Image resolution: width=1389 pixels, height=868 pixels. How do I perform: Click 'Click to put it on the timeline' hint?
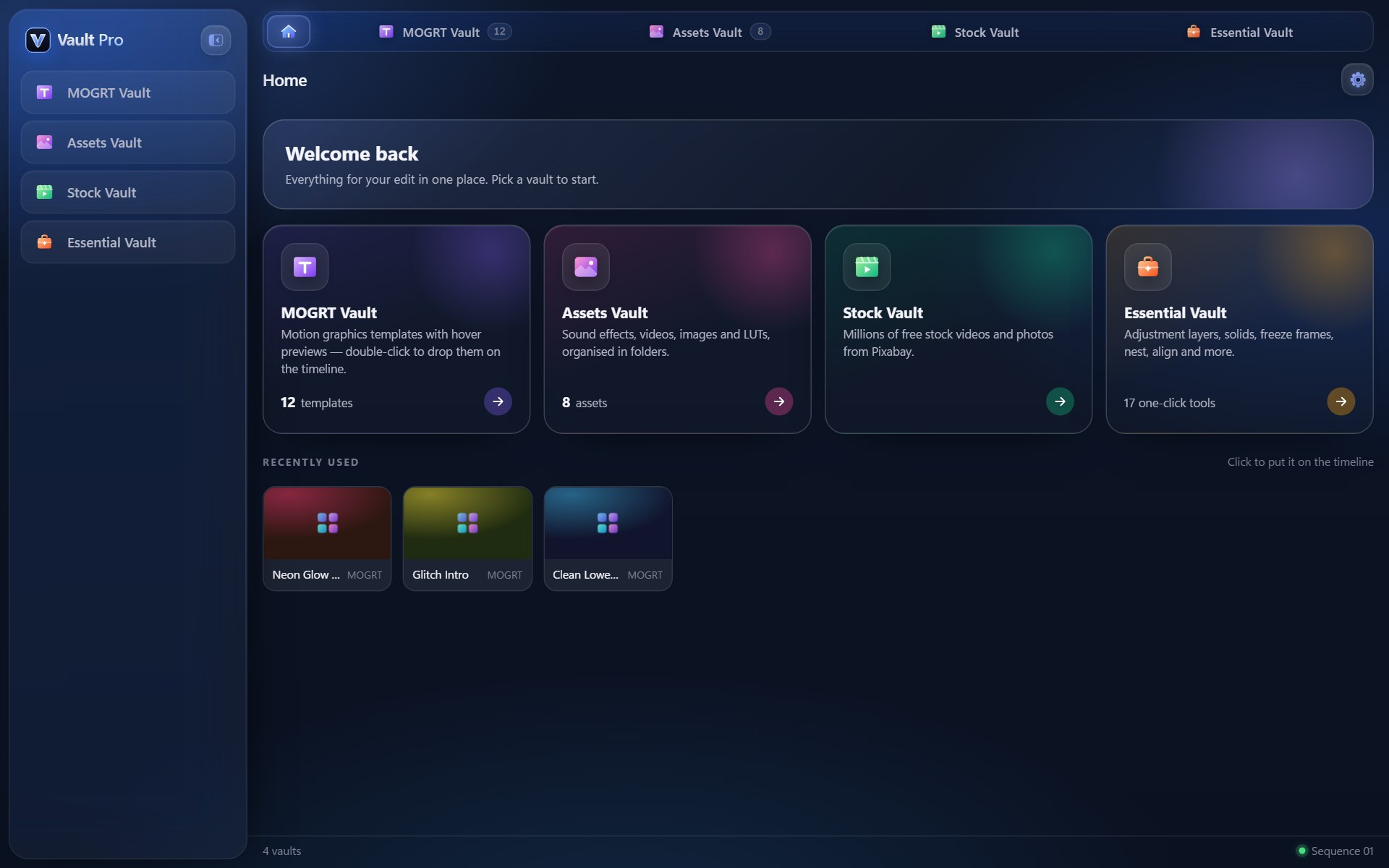[x=1300, y=462]
